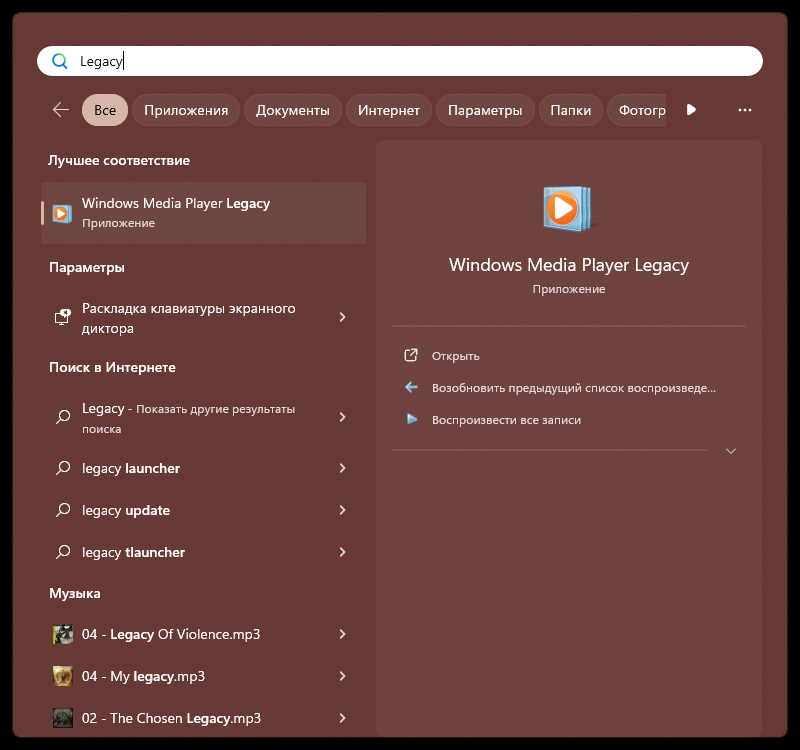Expand the 'legacy tlauncher' suggestion chevron
The height and width of the screenshot is (750, 800).
342,552
